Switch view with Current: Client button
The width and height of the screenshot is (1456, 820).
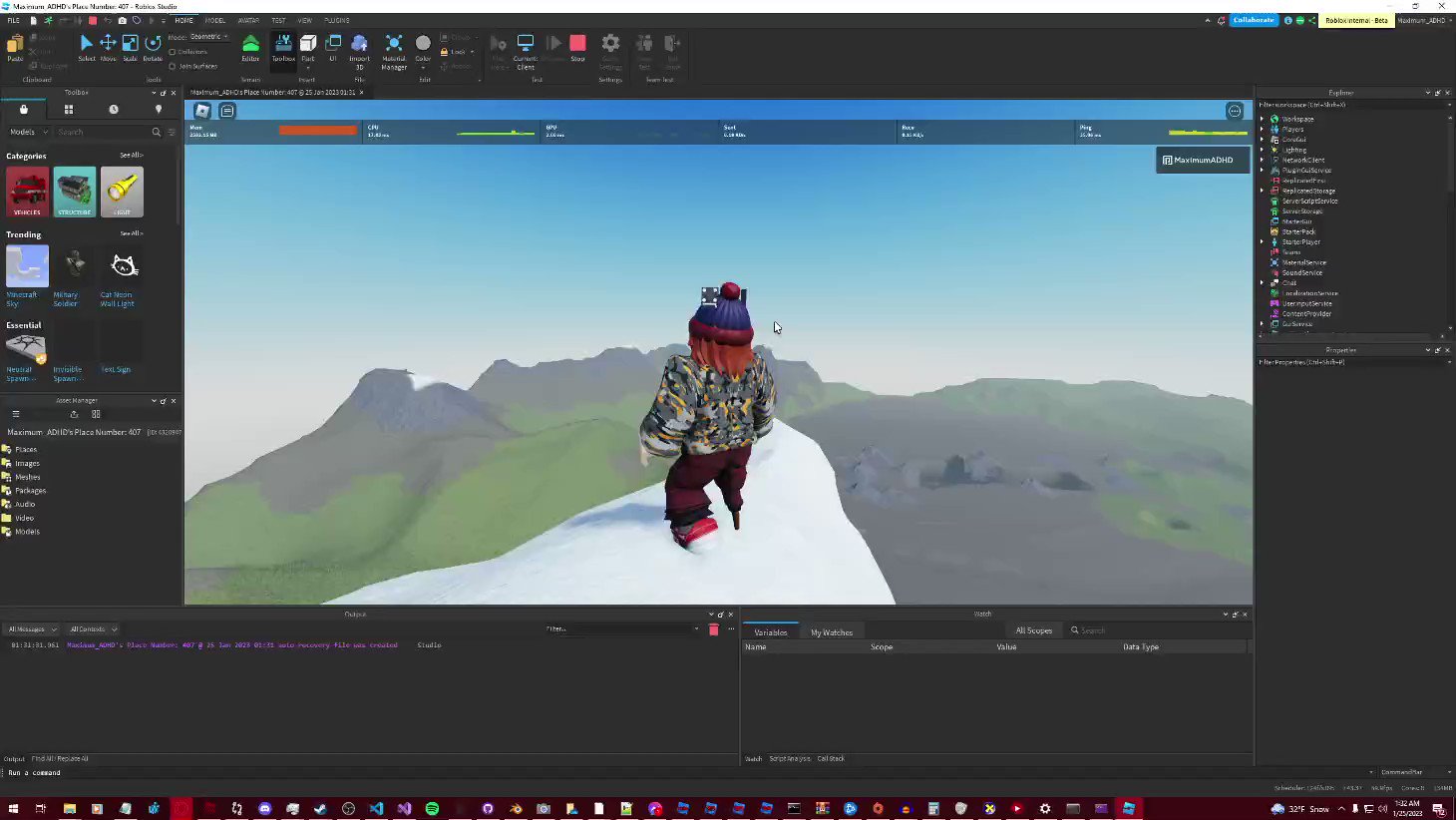click(526, 52)
